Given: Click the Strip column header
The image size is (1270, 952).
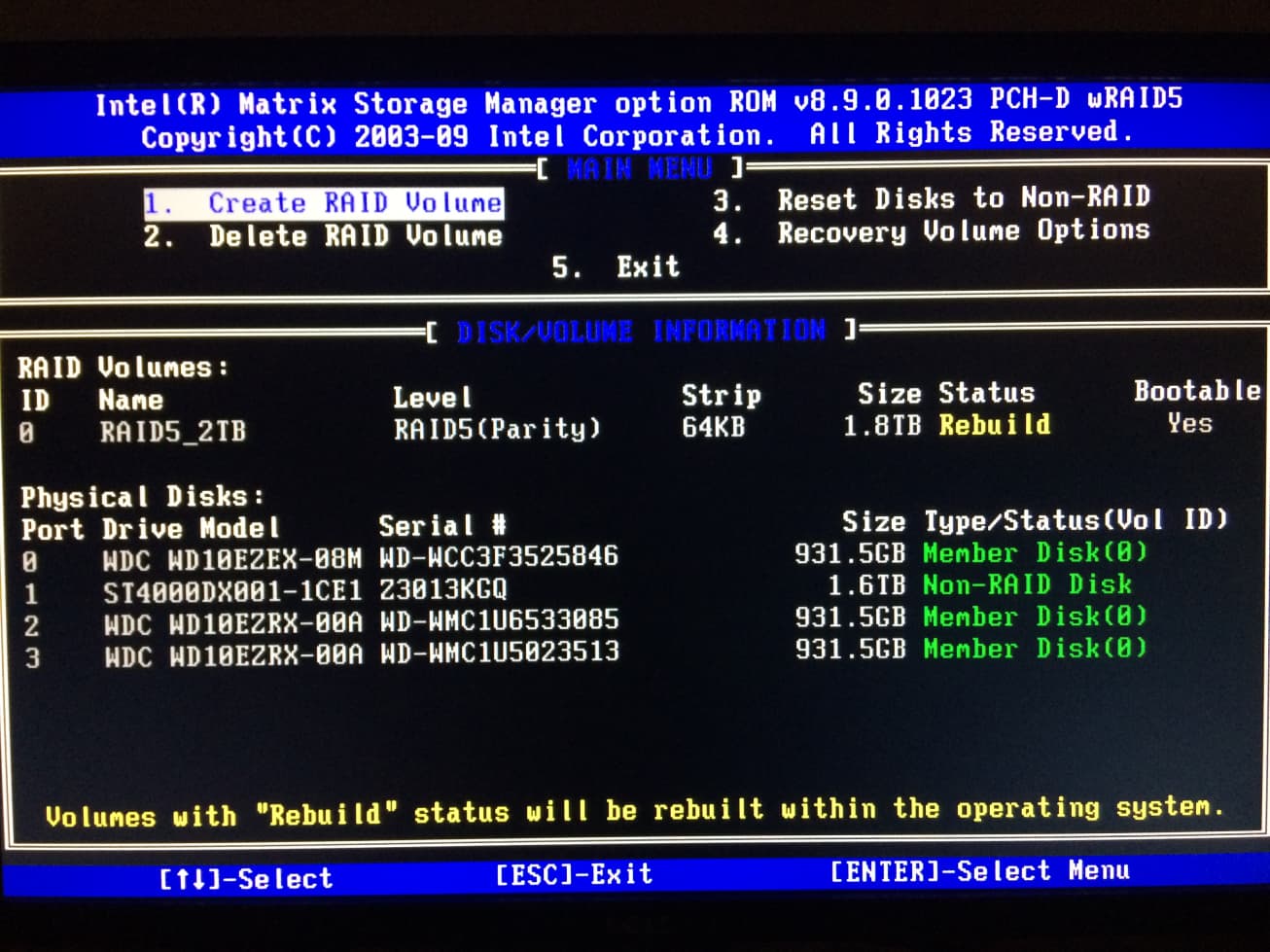Looking at the screenshot, I should tap(721, 395).
